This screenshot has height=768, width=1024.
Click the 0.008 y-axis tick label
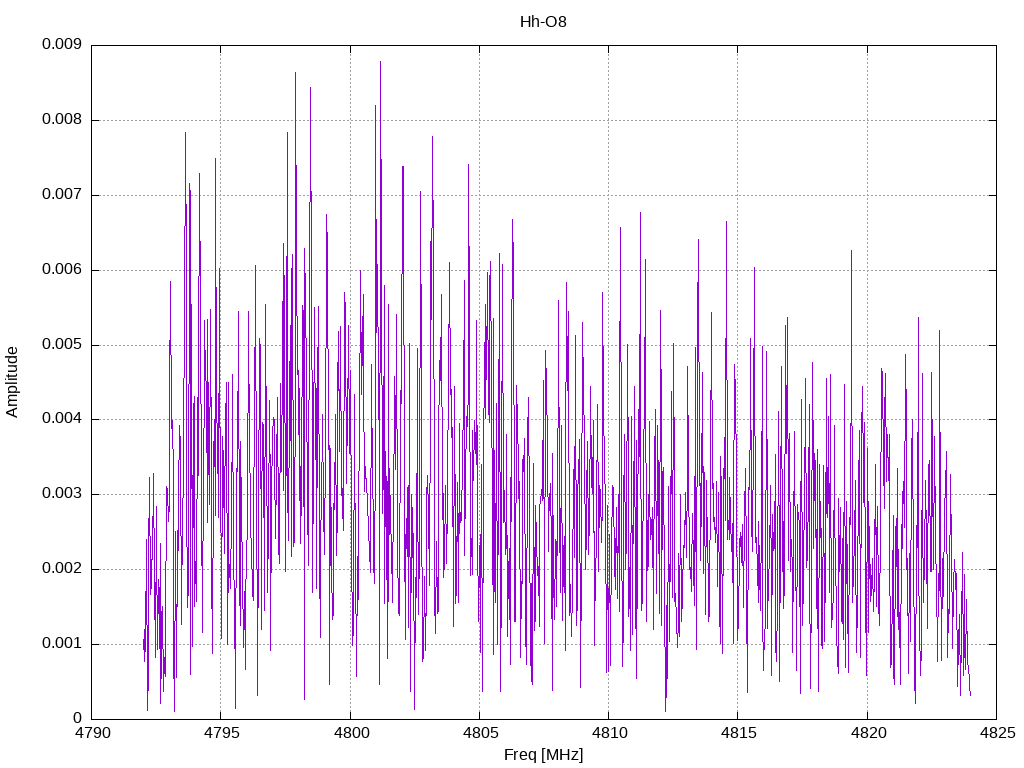pos(62,120)
